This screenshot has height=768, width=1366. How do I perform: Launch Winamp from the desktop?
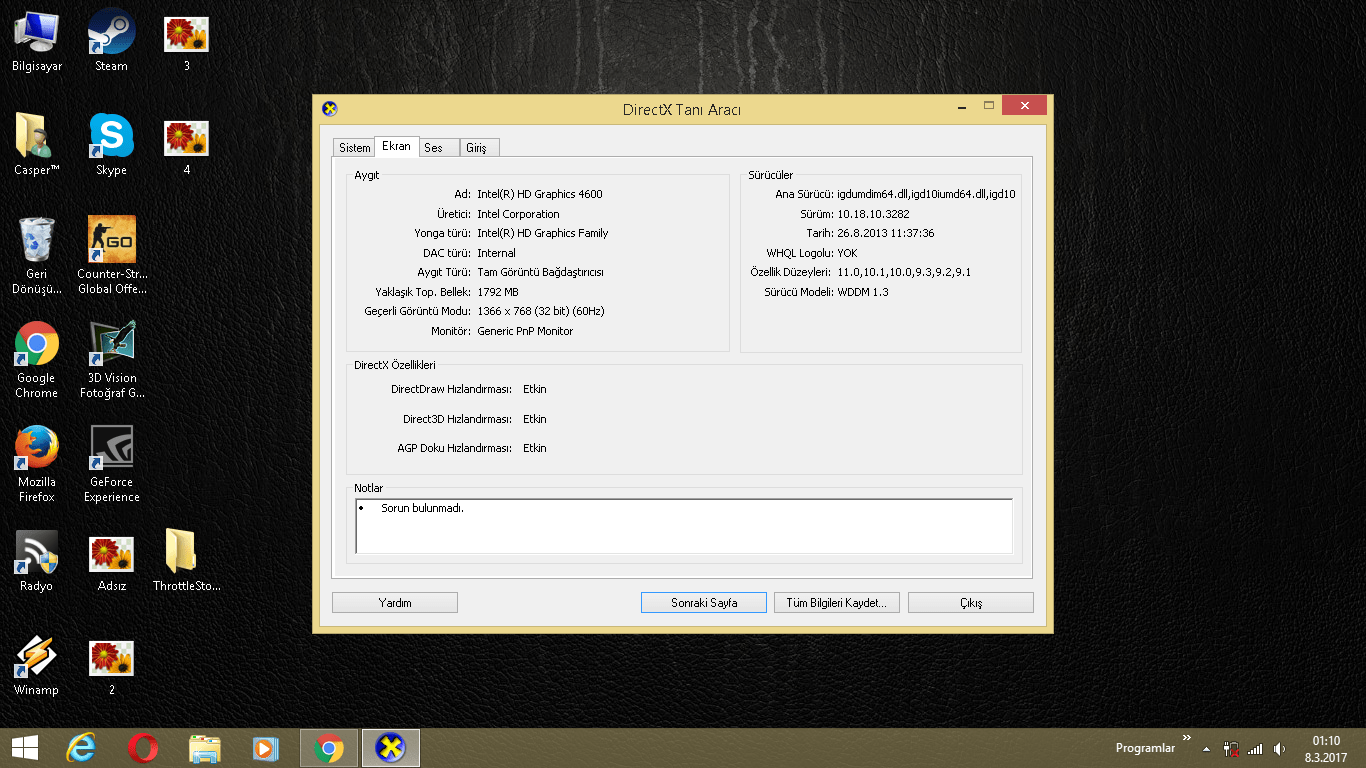(36, 664)
